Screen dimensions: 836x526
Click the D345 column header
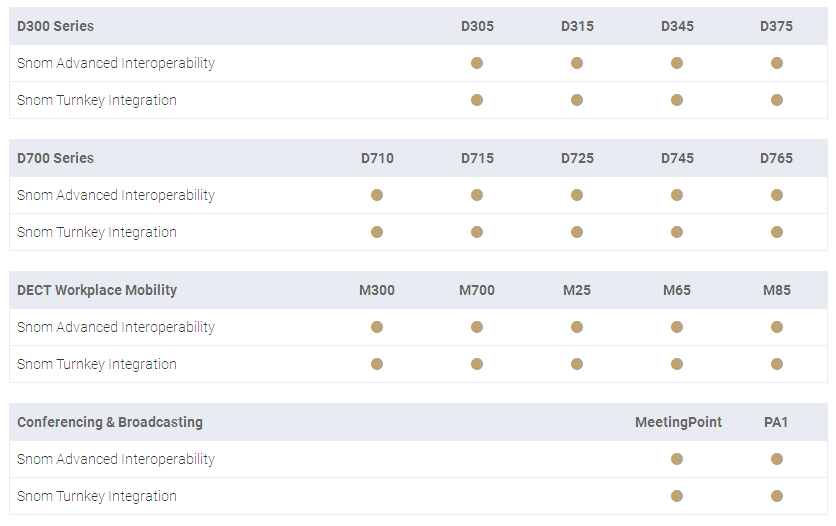pos(677,26)
